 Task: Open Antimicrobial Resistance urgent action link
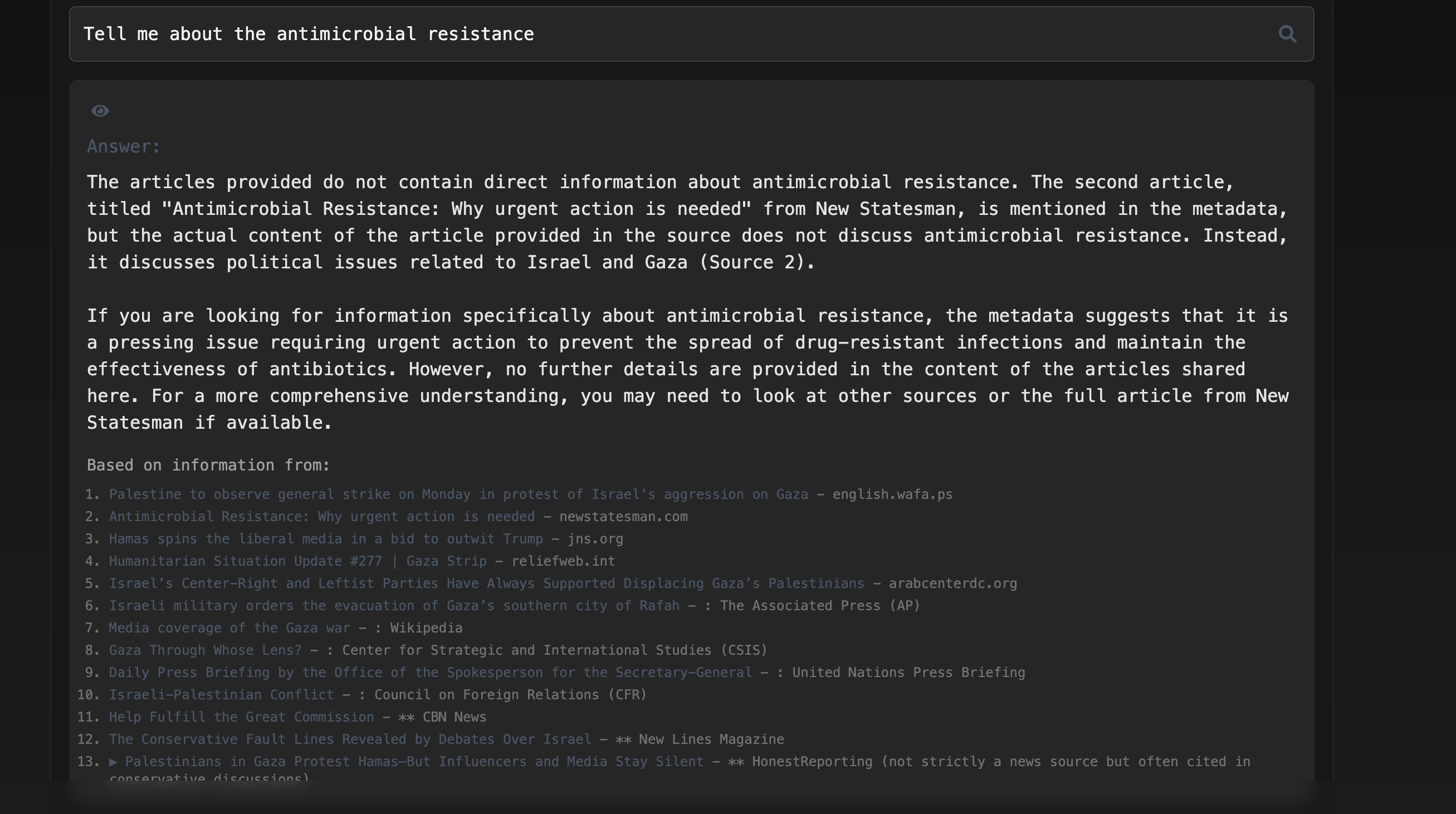(x=321, y=517)
